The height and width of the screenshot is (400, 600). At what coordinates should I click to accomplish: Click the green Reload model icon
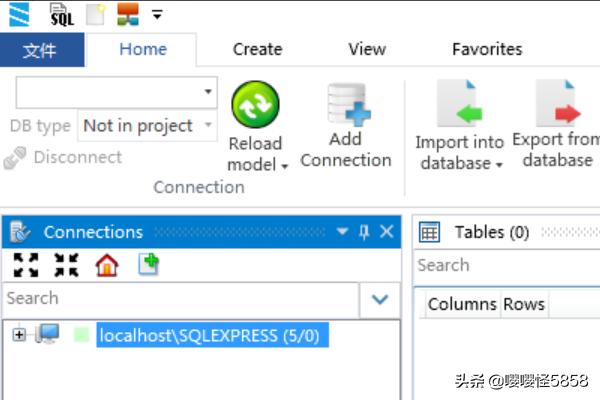[255, 105]
